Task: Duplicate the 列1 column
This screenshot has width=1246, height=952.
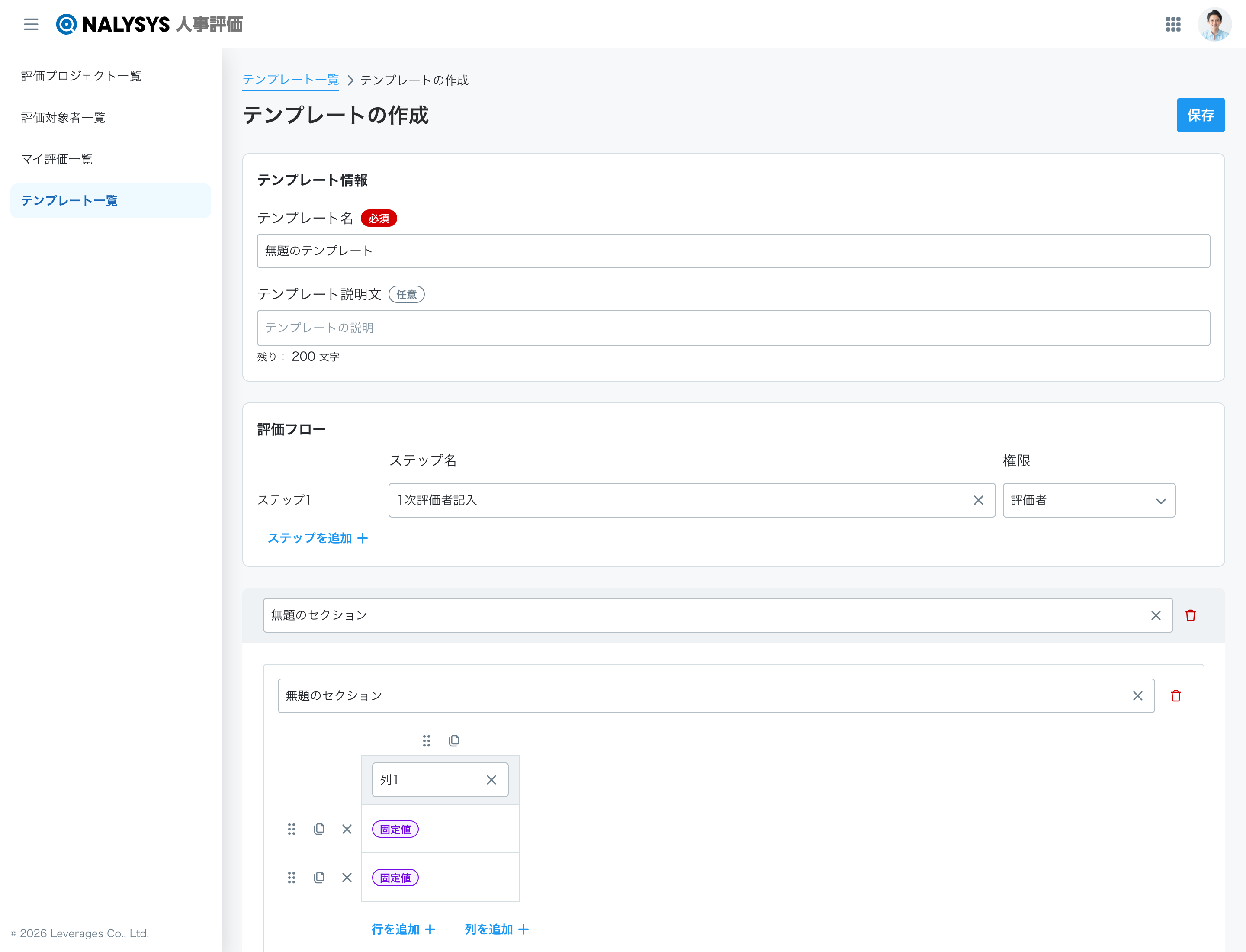Action: point(454,741)
